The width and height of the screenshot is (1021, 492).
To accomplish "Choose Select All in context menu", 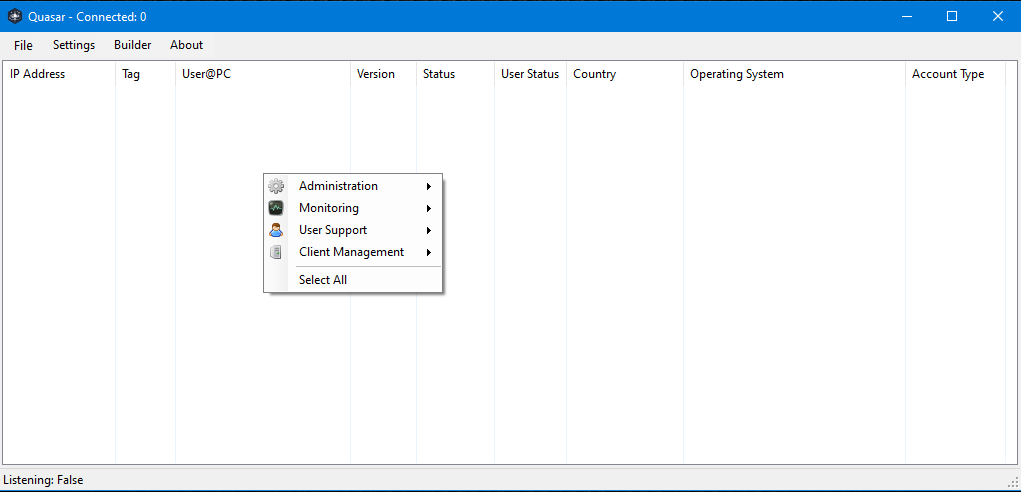I will pos(323,280).
